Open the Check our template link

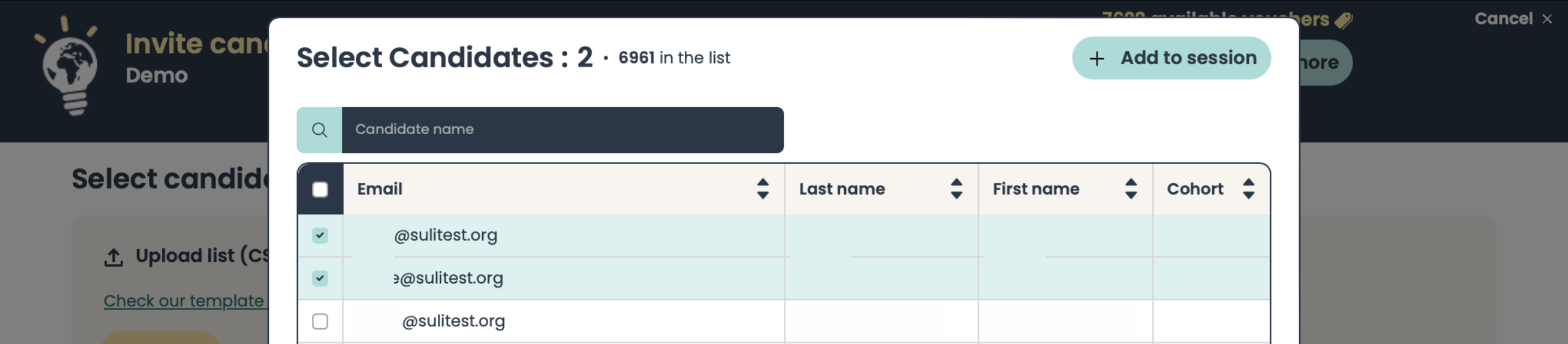coord(184,301)
